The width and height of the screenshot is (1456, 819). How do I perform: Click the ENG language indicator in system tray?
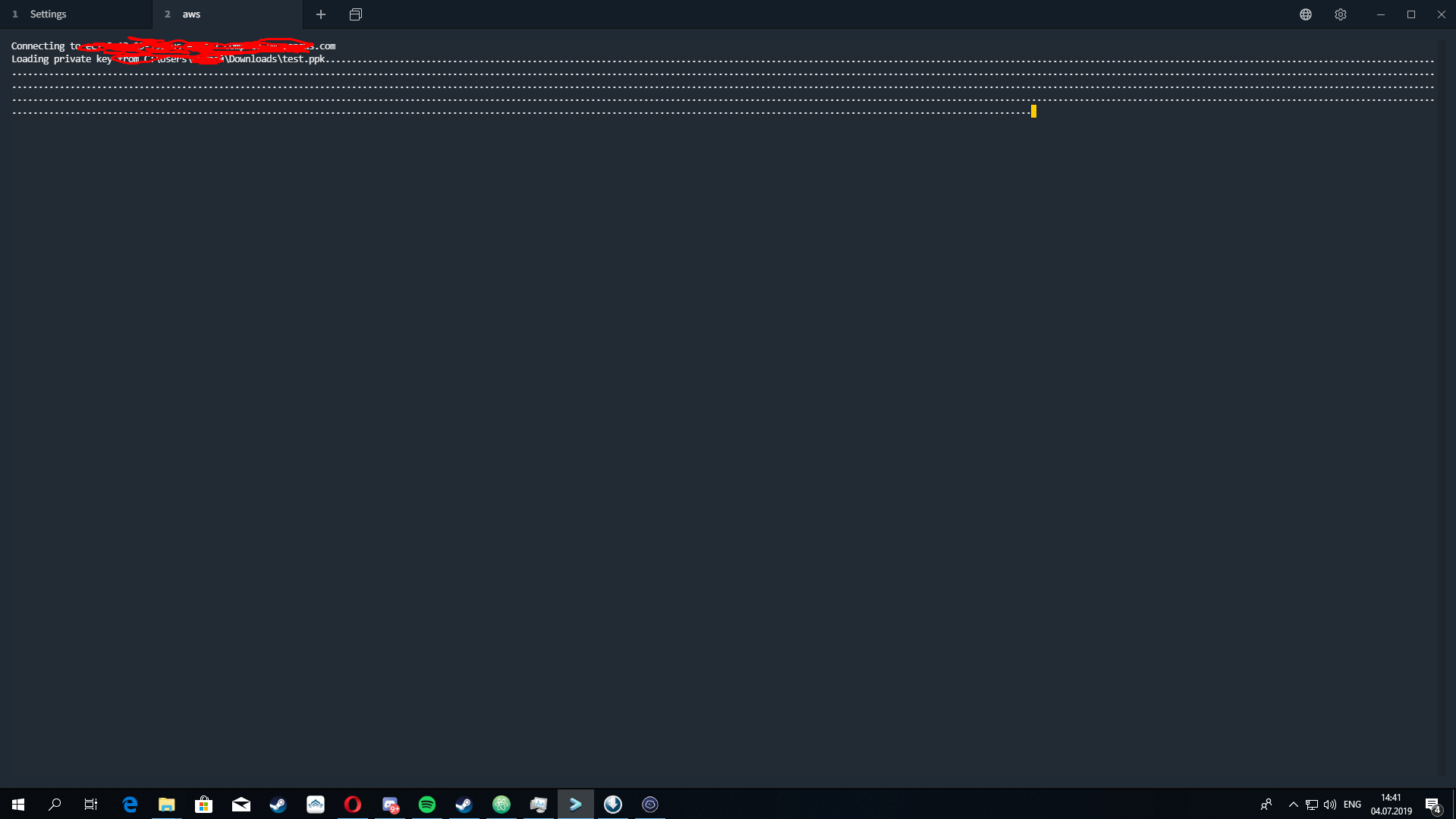tap(1352, 804)
